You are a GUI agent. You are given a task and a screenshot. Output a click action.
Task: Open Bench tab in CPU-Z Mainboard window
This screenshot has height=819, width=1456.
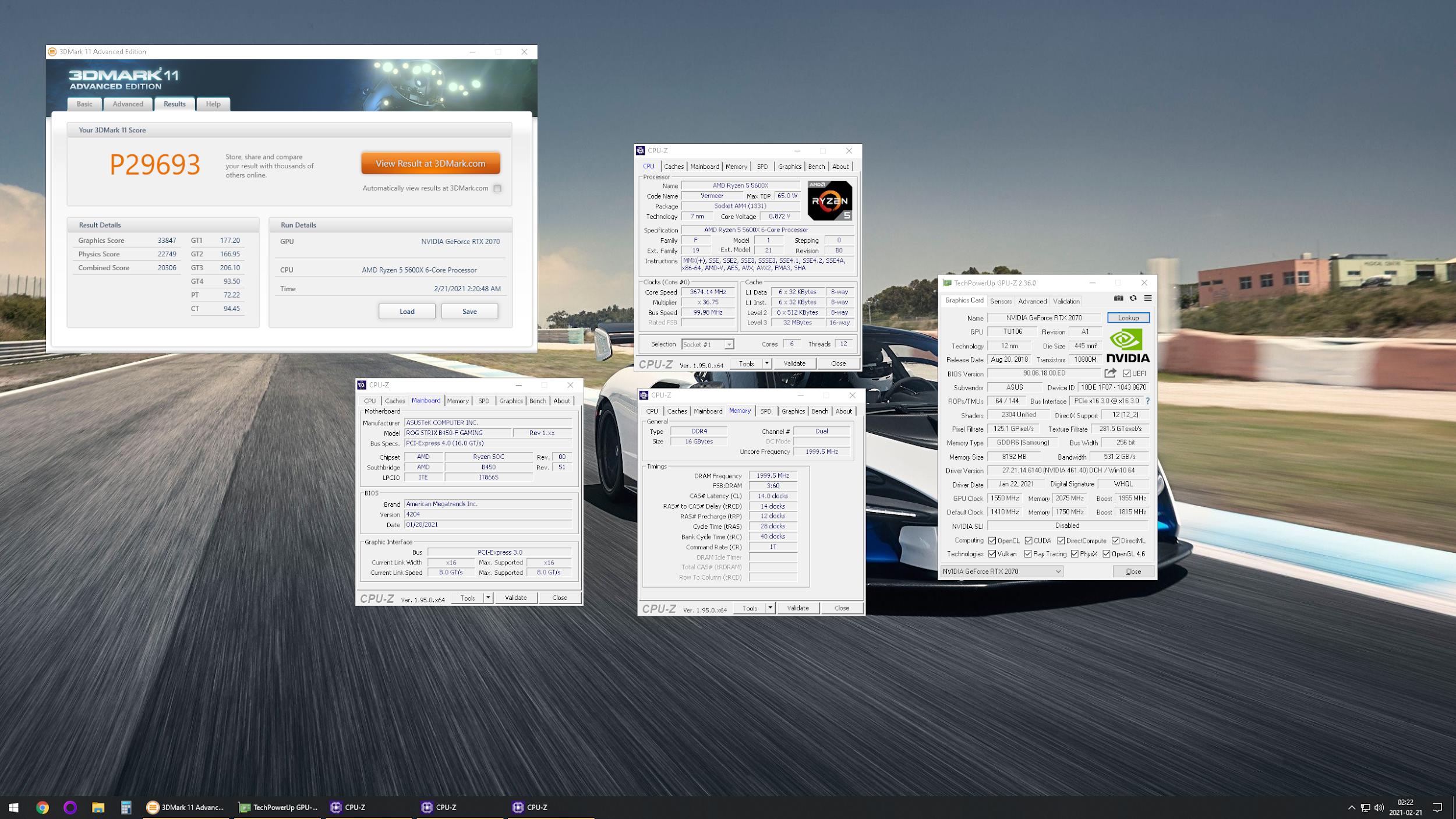[x=538, y=401]
